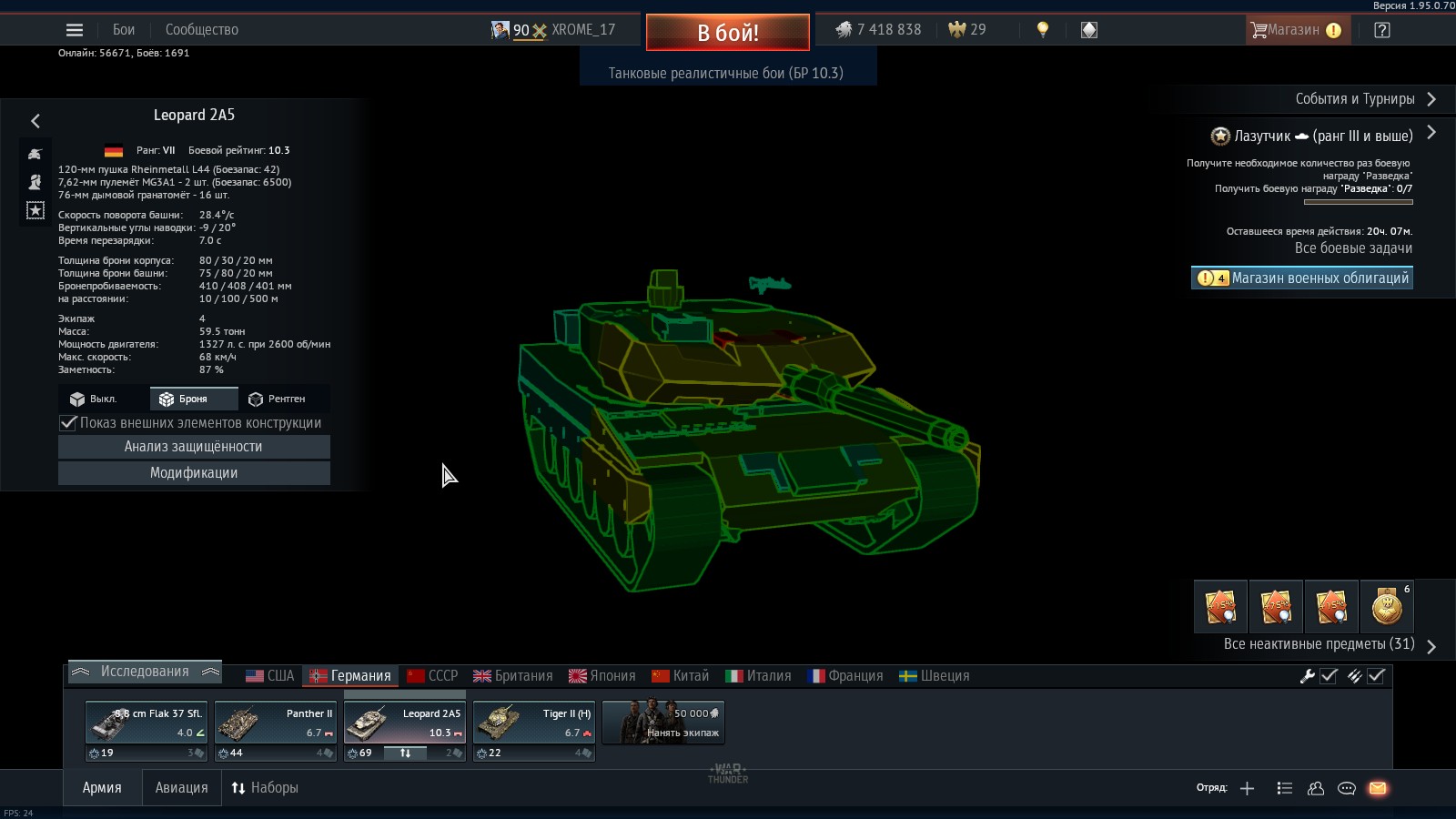Viewport: 1456px width, 819px height.
Task: Switch to Германия nation tab
Action: 350,676
